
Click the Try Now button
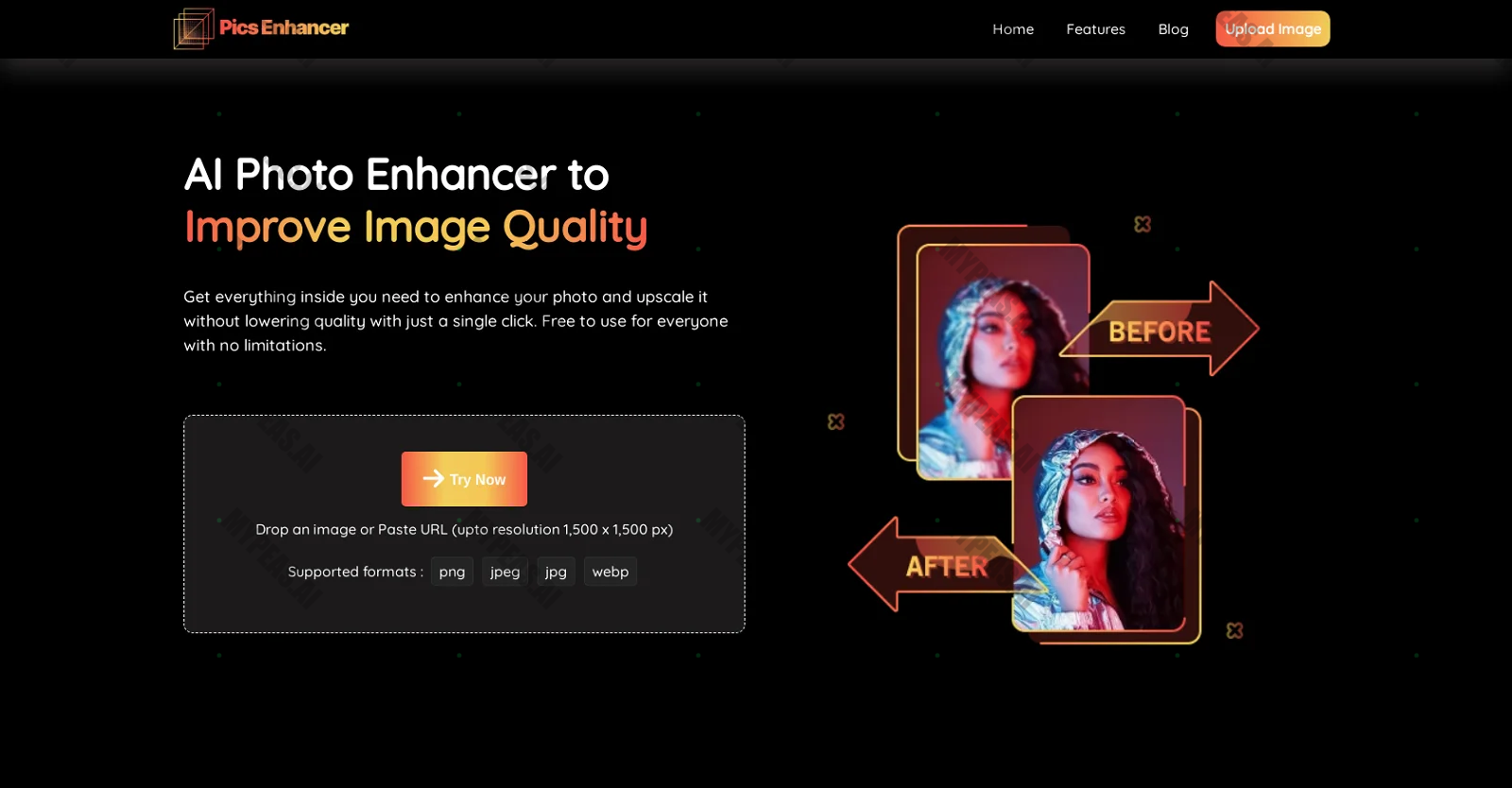[x=464, y=479]
